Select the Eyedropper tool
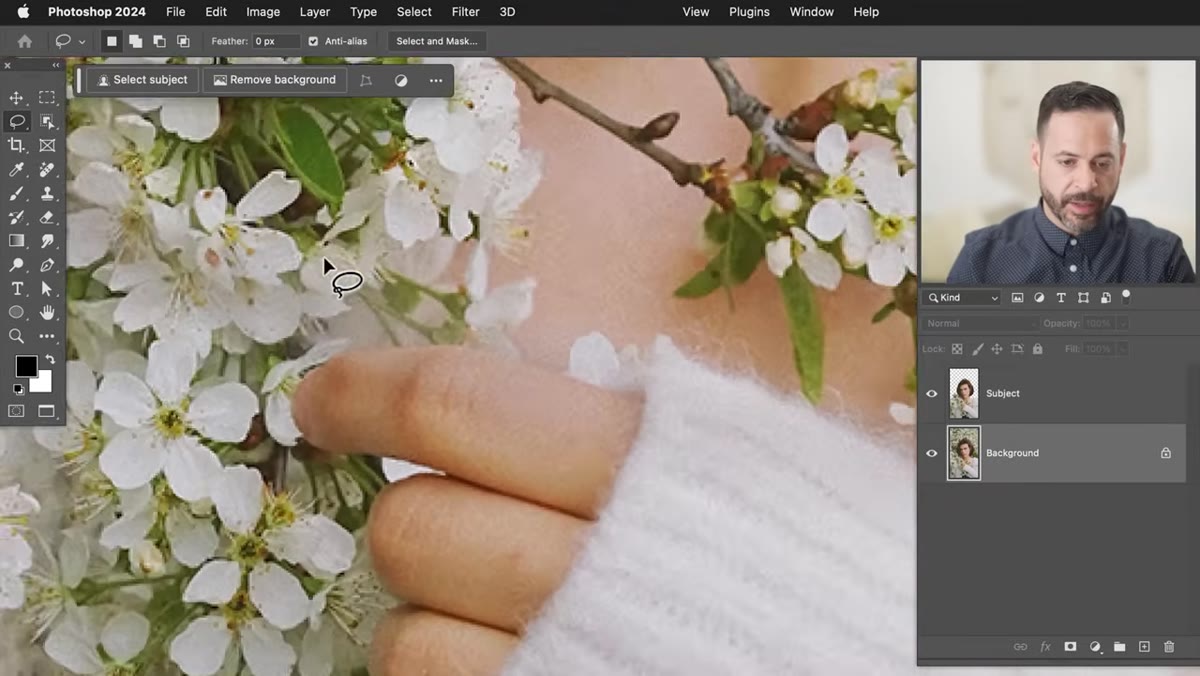 [x=17, y=170]
